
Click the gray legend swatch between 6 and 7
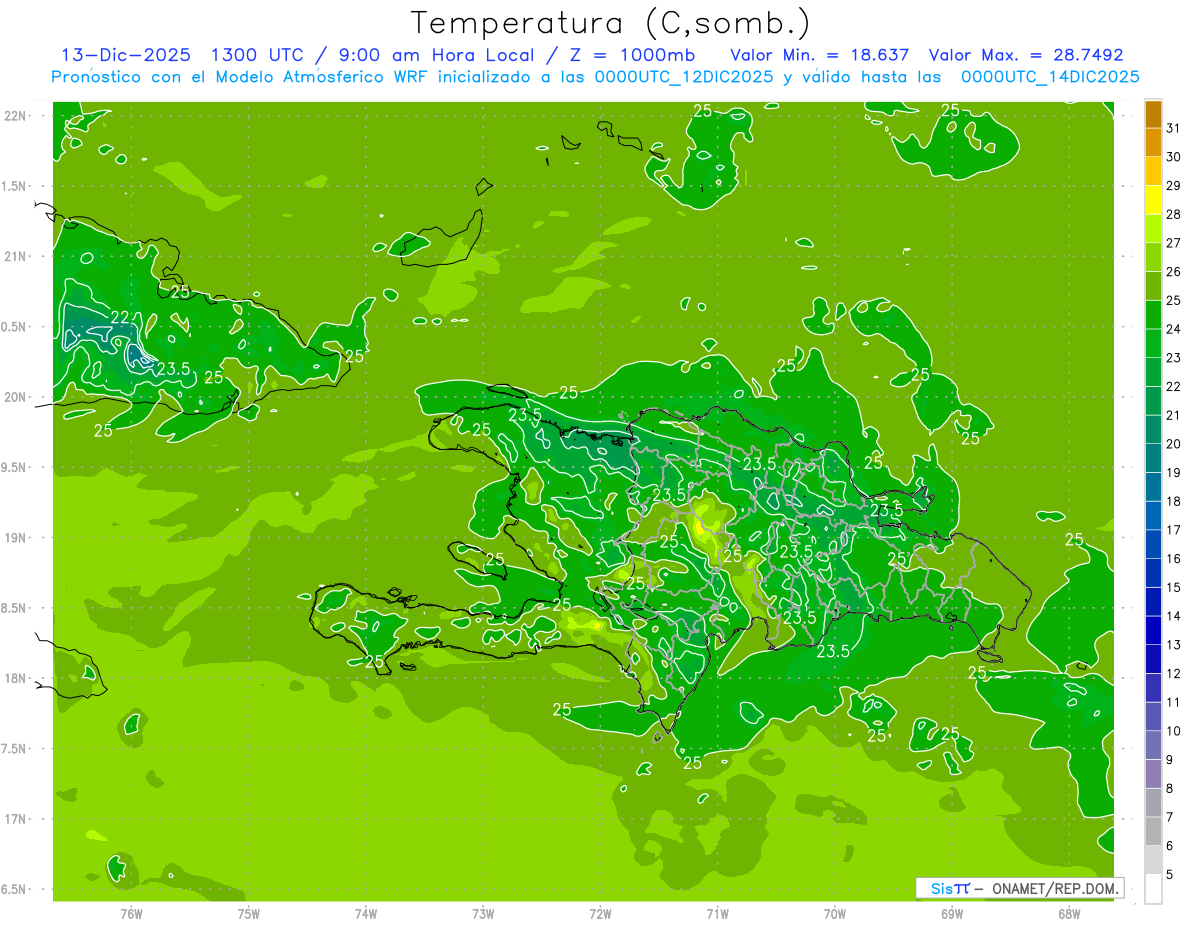tap(1153, 831)
